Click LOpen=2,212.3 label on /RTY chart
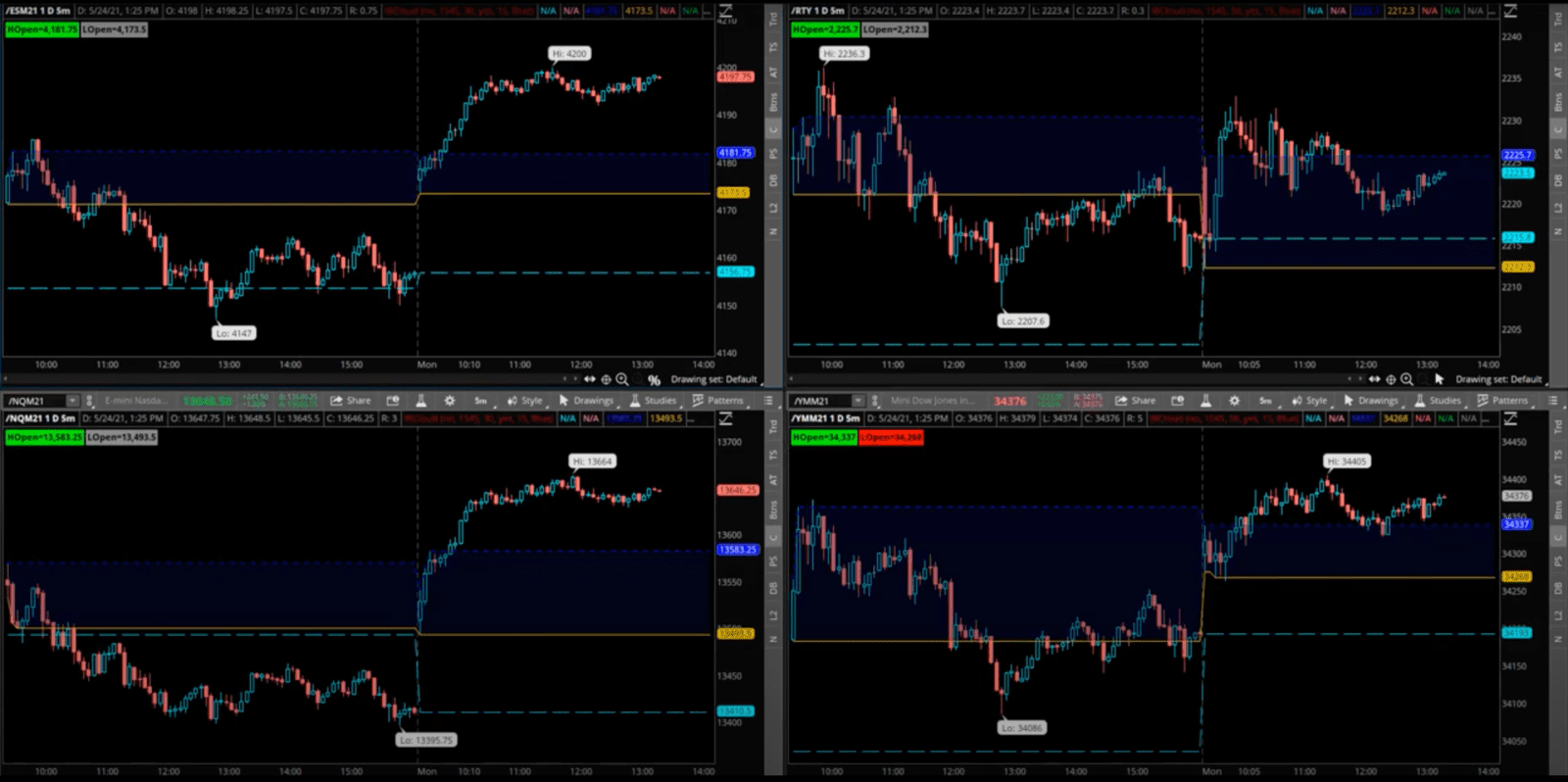The height and width of the screenshot is (782, 1568). 895,29
